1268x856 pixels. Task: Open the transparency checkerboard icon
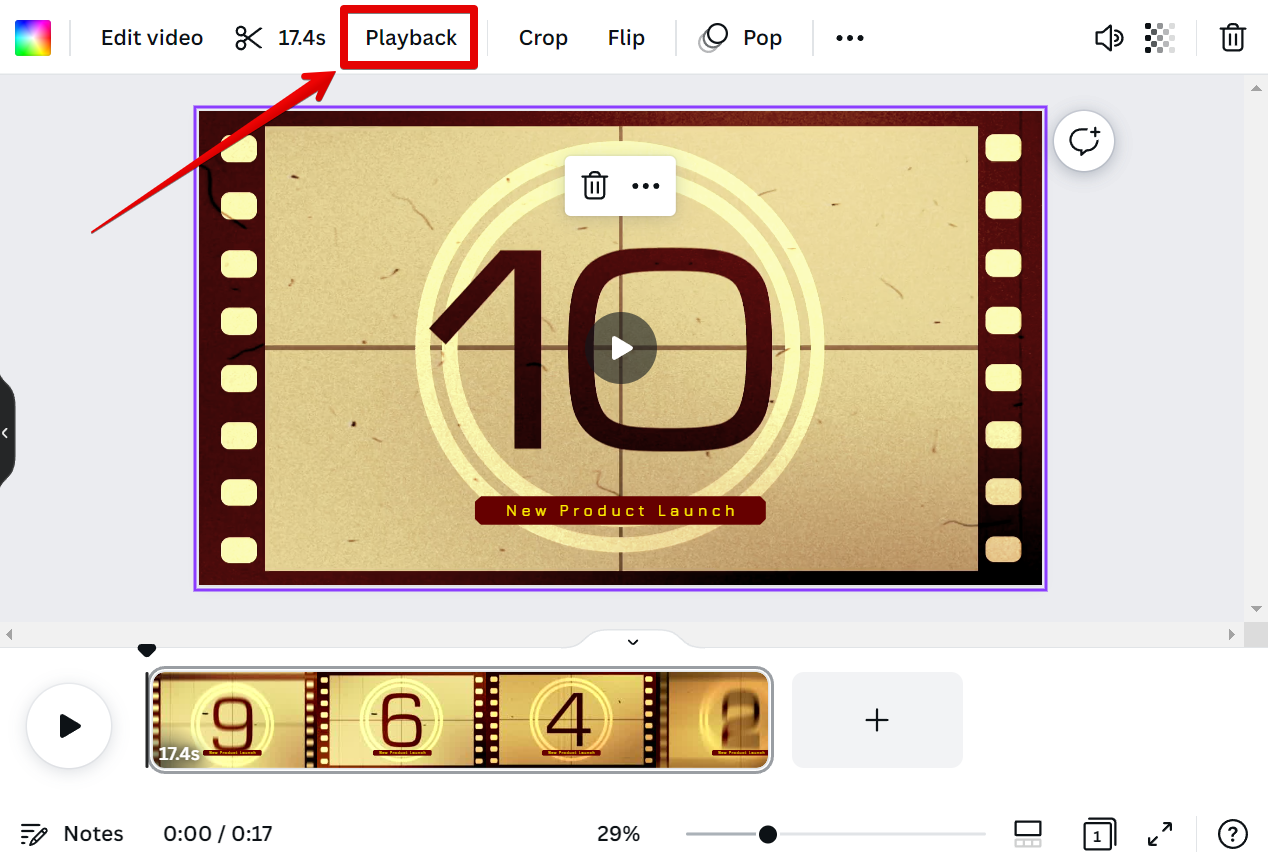click(x=1159, y=38)
